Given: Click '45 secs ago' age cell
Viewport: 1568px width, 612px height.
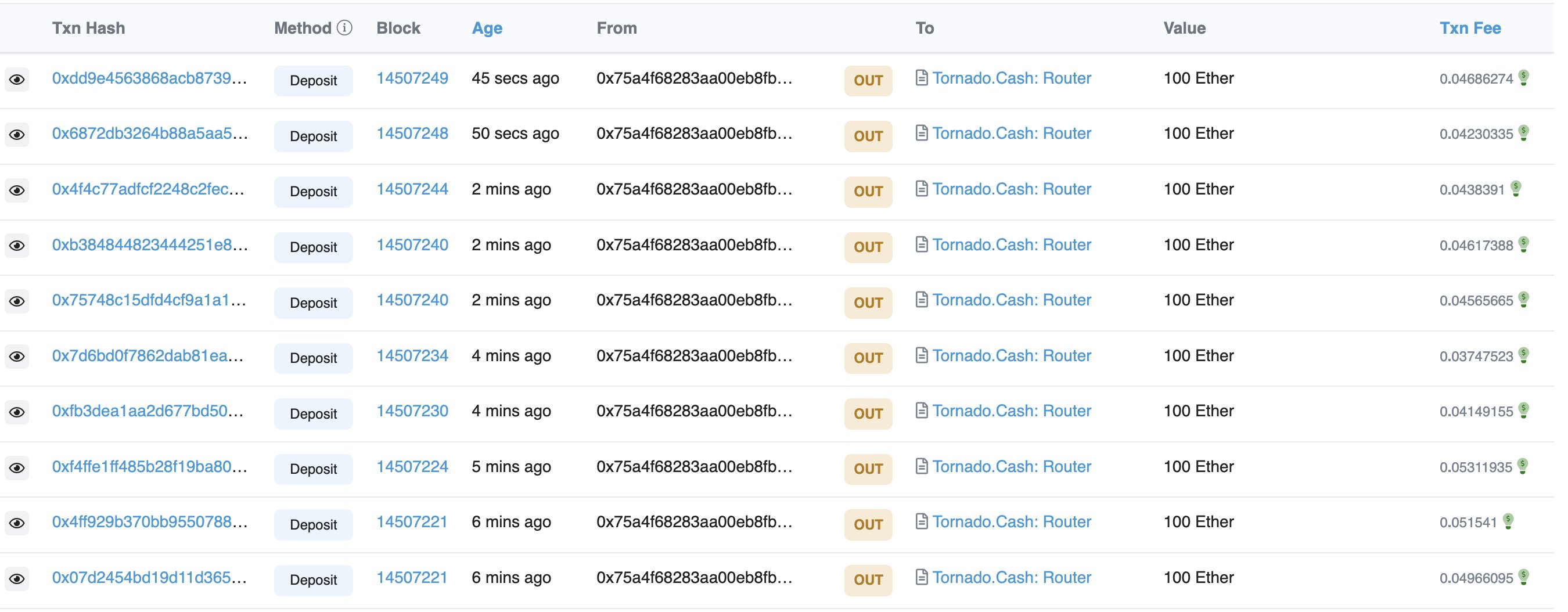Looking at the screenshot, I should pyautogui.click(x=515, y=78).
